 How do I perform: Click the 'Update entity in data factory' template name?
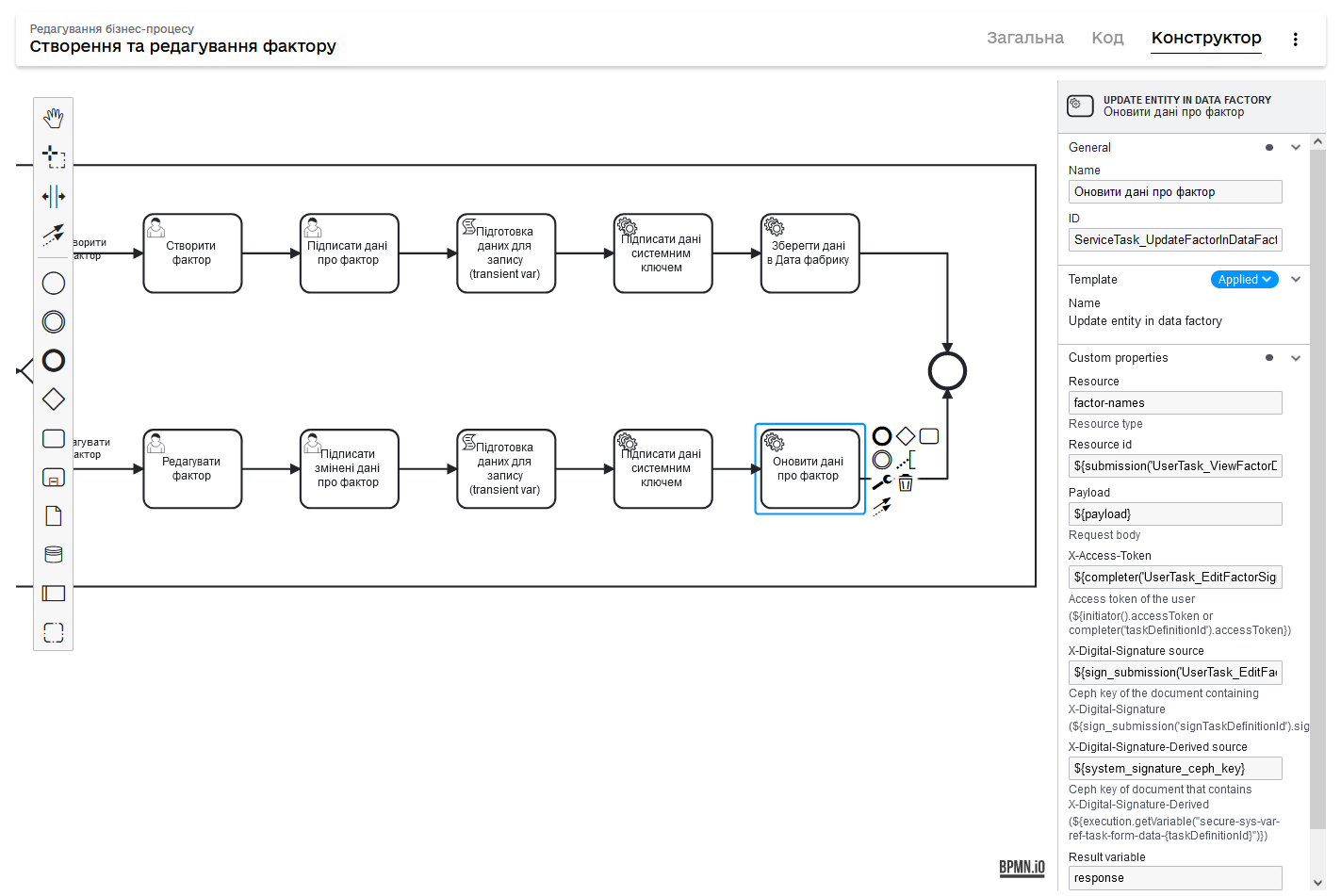click(x=1145, y=321)
